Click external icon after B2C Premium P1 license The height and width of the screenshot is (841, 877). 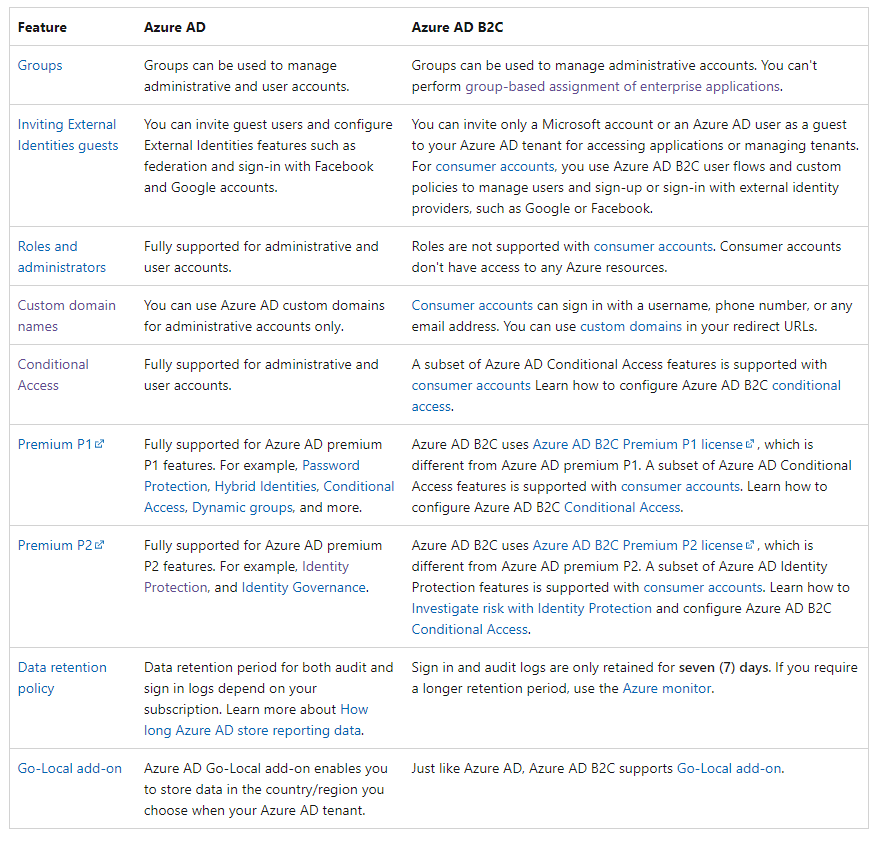(749, 444)
